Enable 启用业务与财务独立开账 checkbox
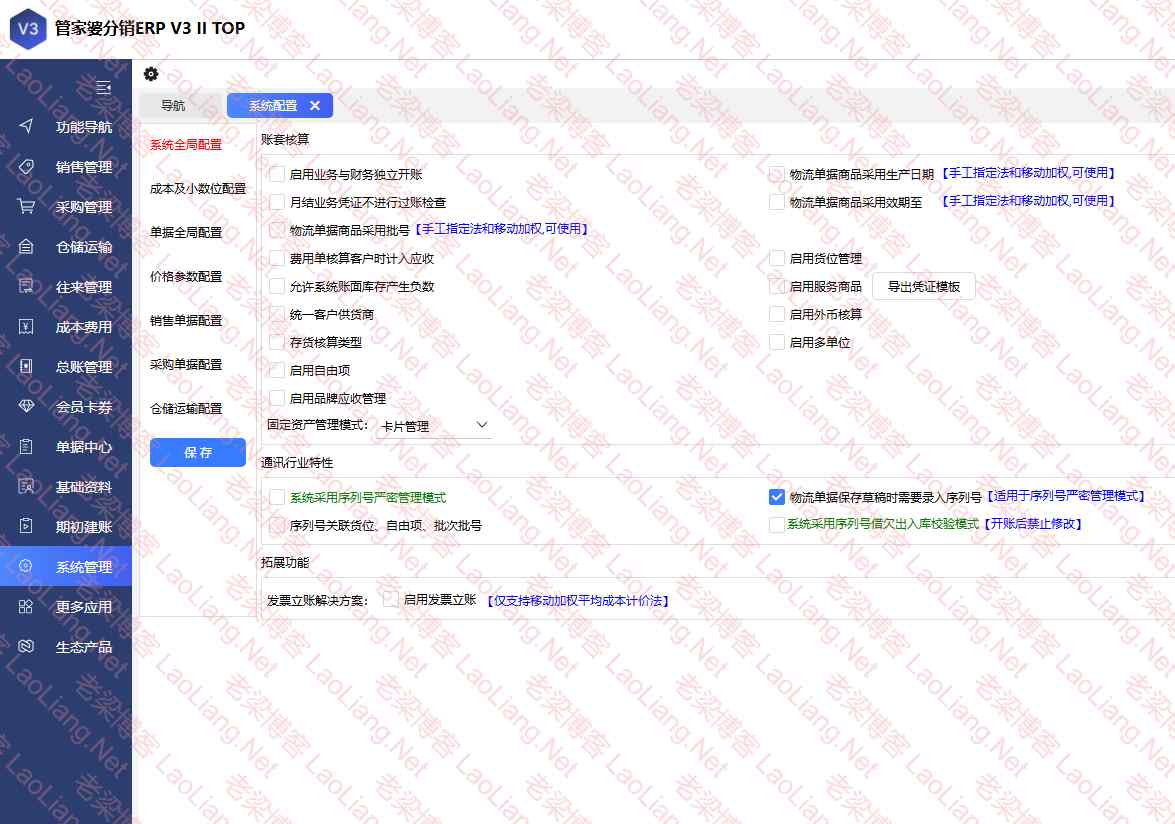Screen dimensions: 1175x824 [277, 174]
